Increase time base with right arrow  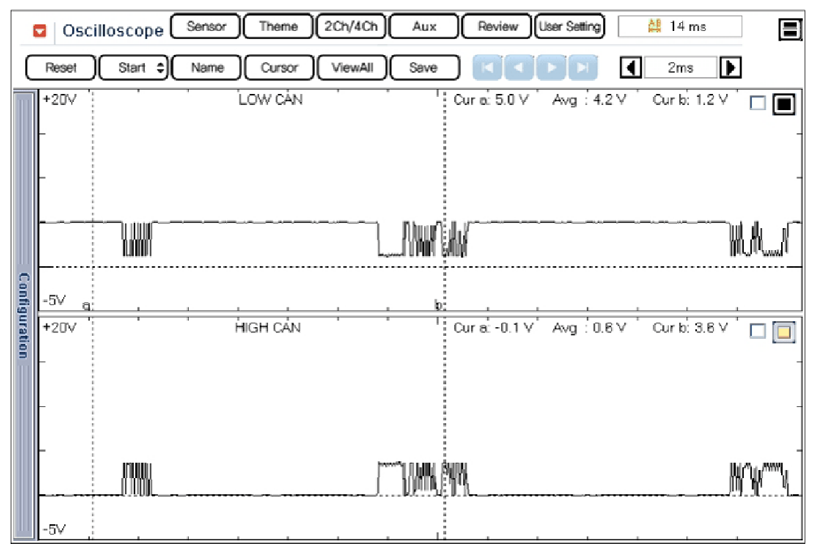click(x=731, y=68)
